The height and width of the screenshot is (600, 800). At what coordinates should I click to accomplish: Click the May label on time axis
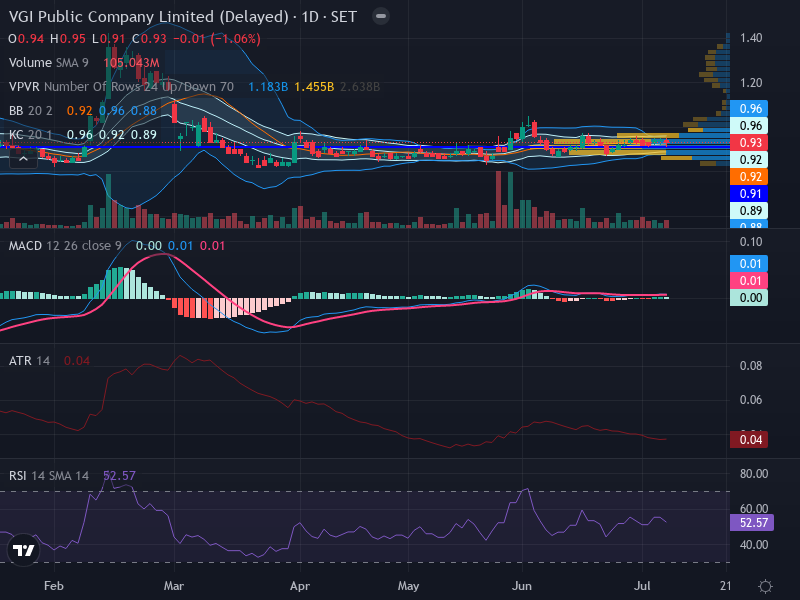[408, 586]
